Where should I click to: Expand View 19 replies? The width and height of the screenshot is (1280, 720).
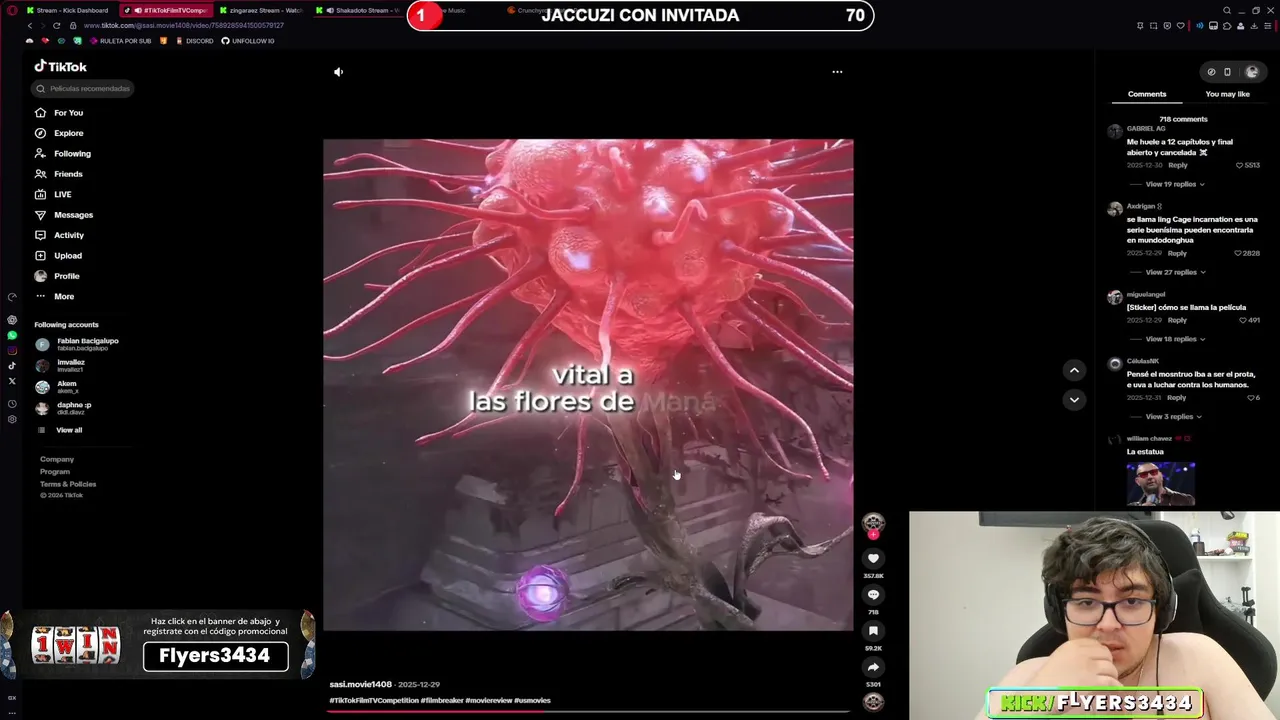(1174, 184)
